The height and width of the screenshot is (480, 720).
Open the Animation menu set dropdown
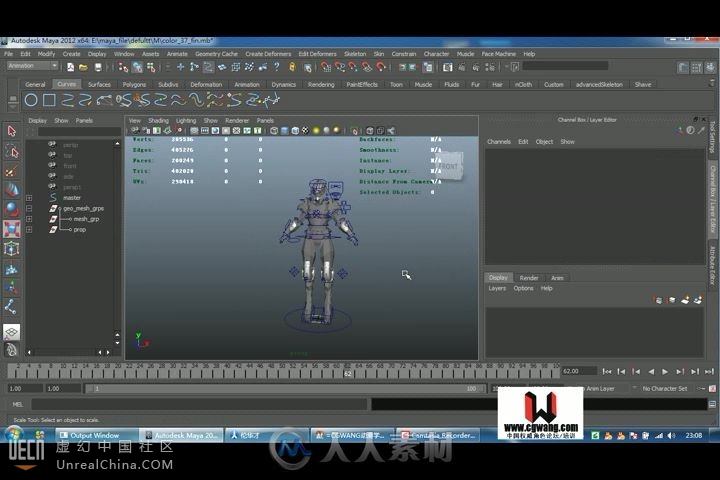32,66
